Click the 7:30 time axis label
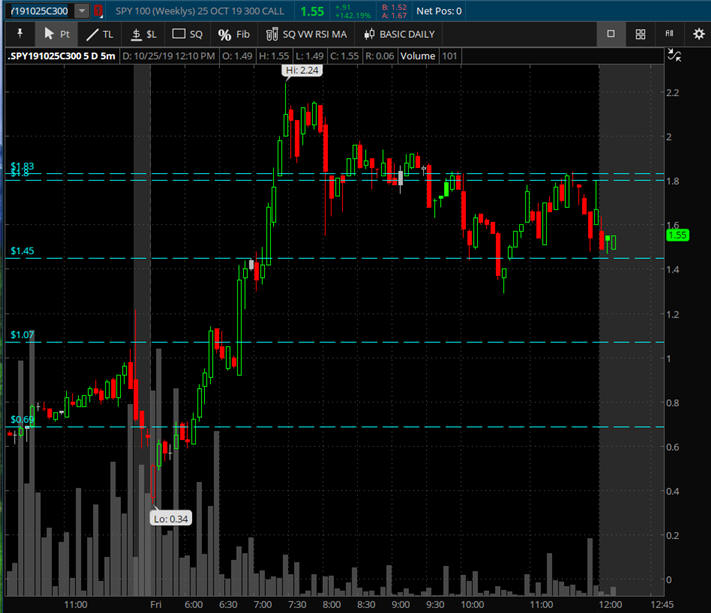Image resolution: width=711 pixels, height=613 pixels. pos(297,604)
